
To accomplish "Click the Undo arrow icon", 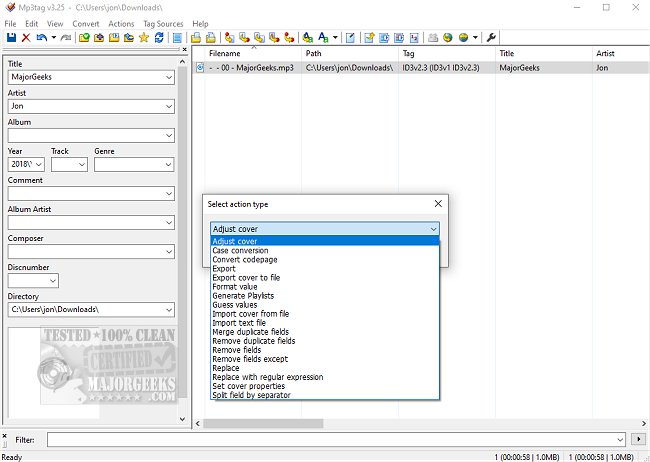I will [42, 38].
